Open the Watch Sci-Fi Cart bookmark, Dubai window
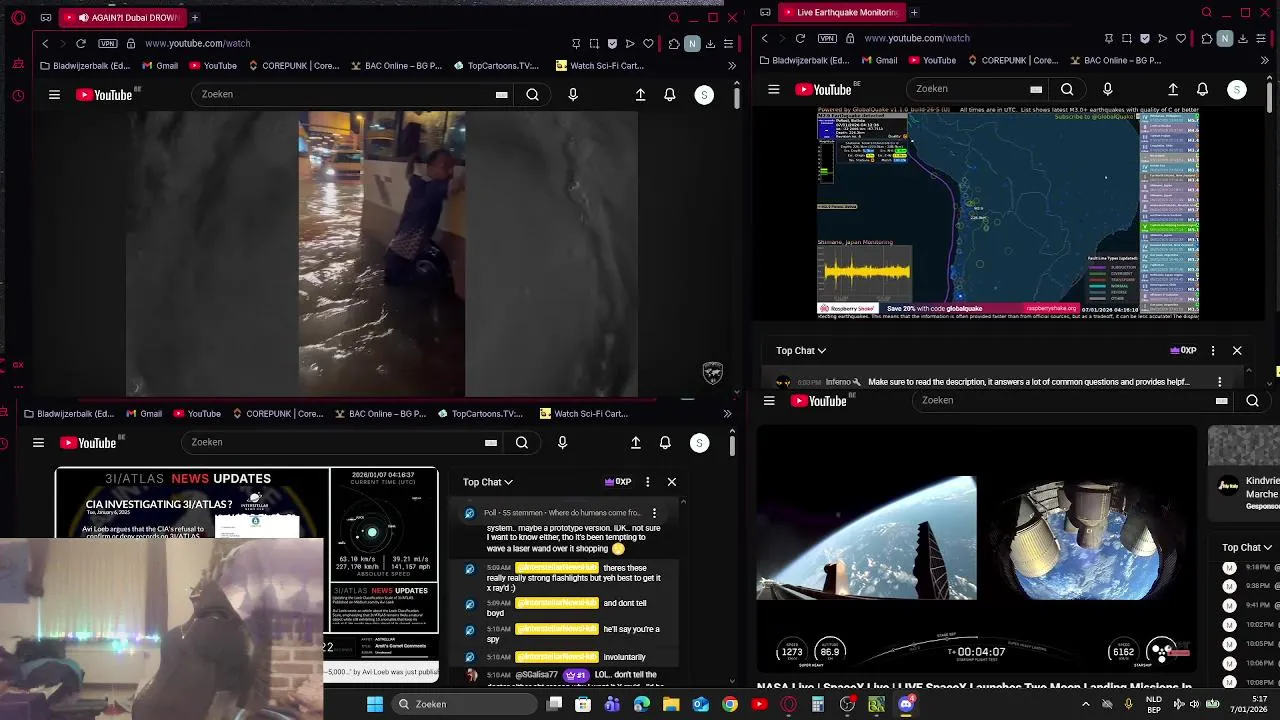This screenshot has width=1280, height=720. [599, 66]
